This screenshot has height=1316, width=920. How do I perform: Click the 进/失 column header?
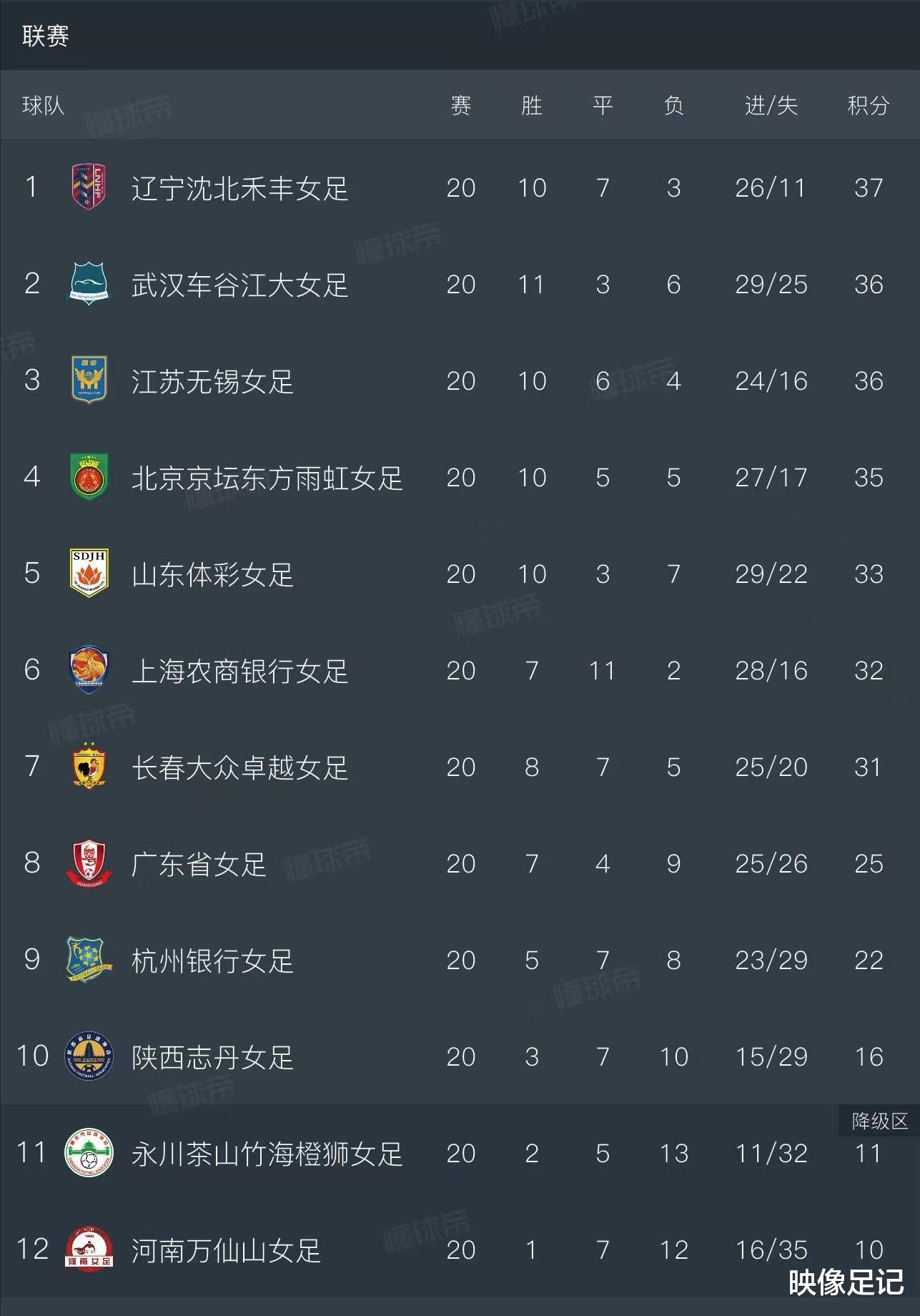[771, 106]
